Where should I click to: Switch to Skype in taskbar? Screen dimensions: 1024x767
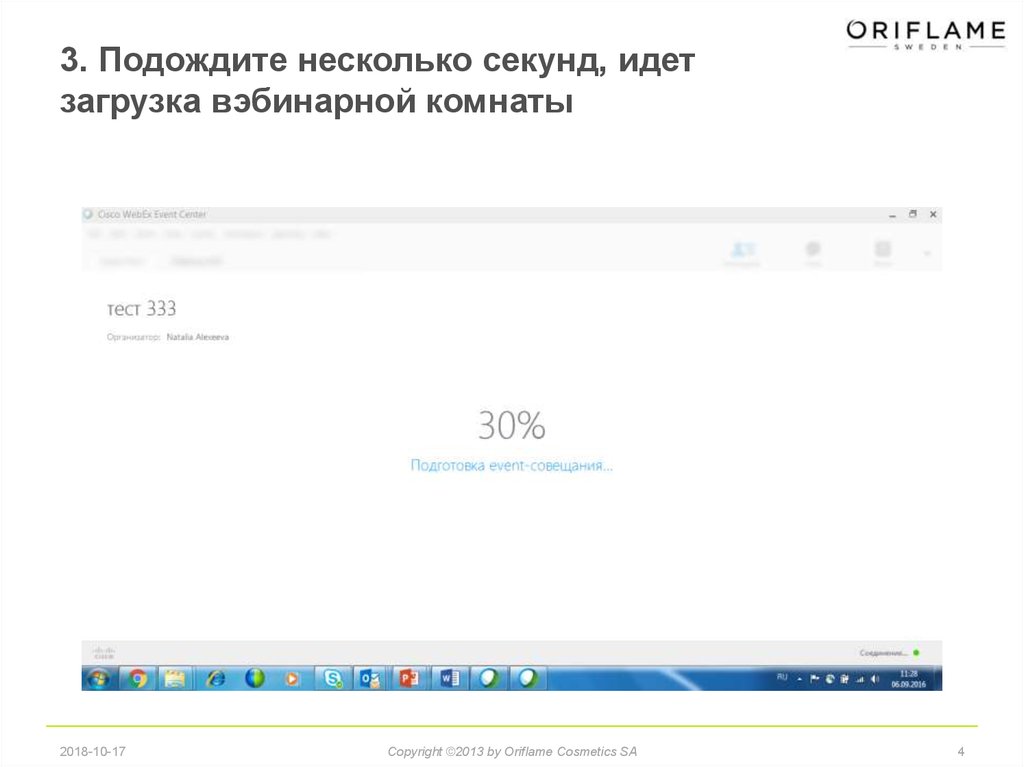[331, 678]
